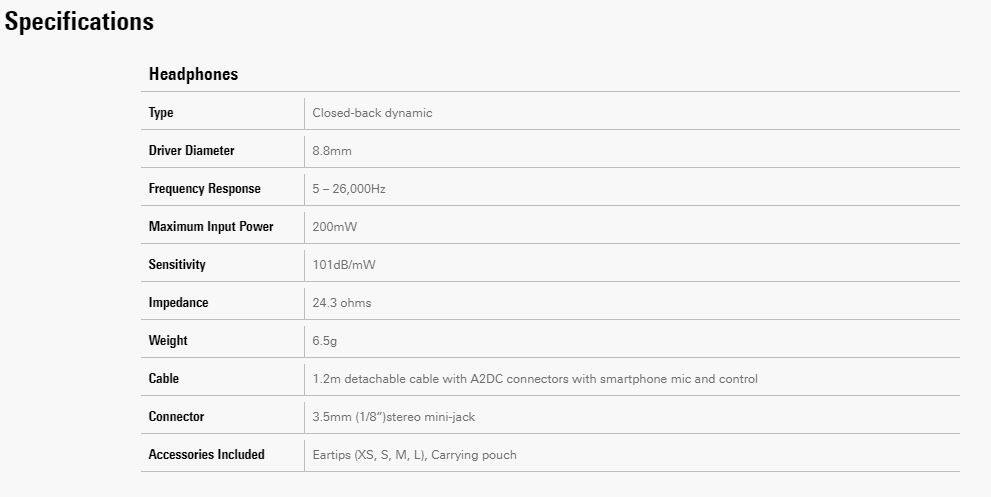Click the 24.3 ohms value
This screenshot has width=991, height=497.
point(342,303)
